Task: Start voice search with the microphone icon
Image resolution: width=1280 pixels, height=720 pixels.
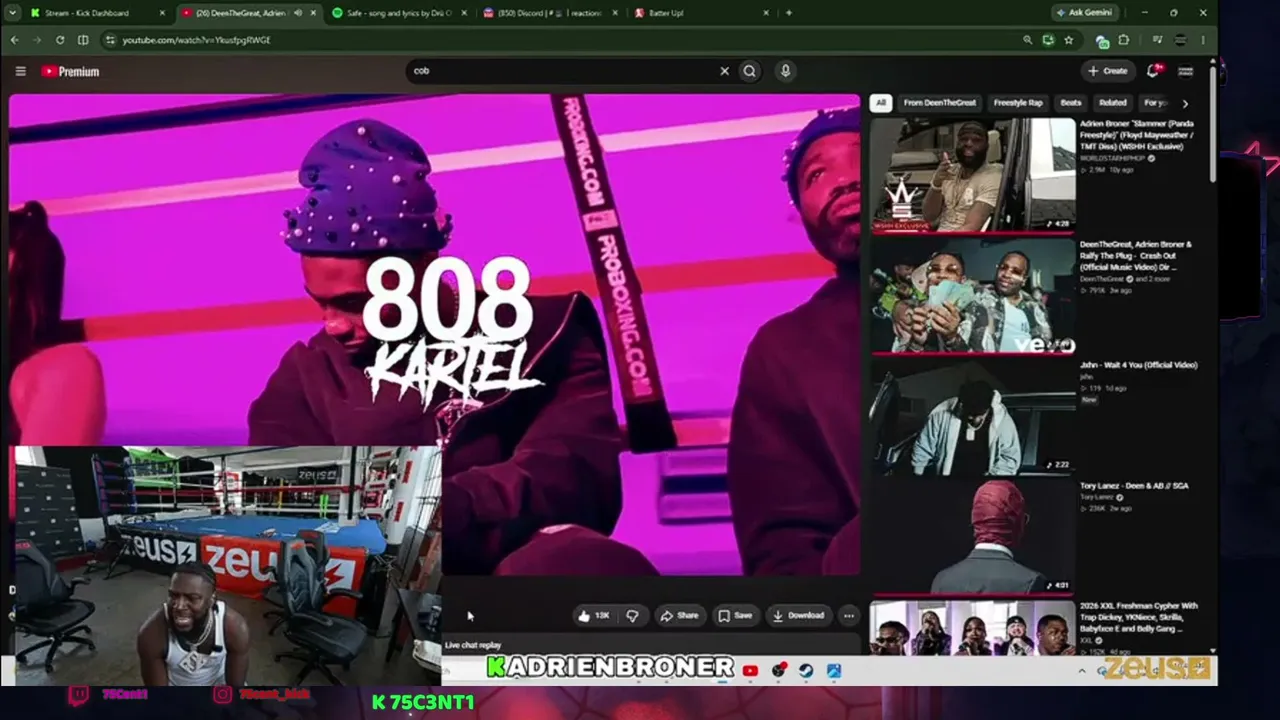Action: pos(785,71)
